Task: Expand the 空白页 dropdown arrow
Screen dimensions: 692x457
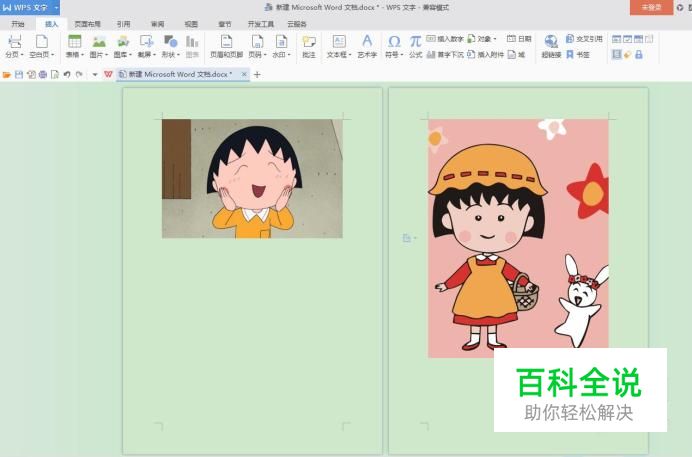Action: click(53, 55)
